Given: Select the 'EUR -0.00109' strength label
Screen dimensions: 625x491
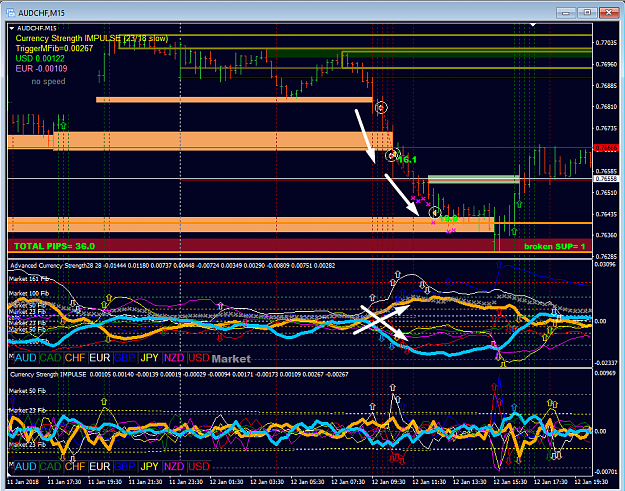Looking at the screenshot, I should pyautogui.click(x=41, y=69).
